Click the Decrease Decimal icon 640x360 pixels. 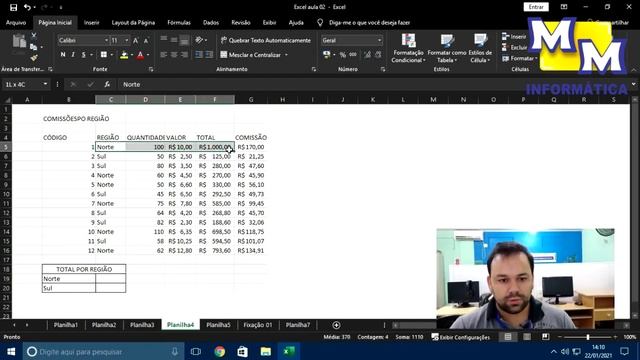pos(378,55)
